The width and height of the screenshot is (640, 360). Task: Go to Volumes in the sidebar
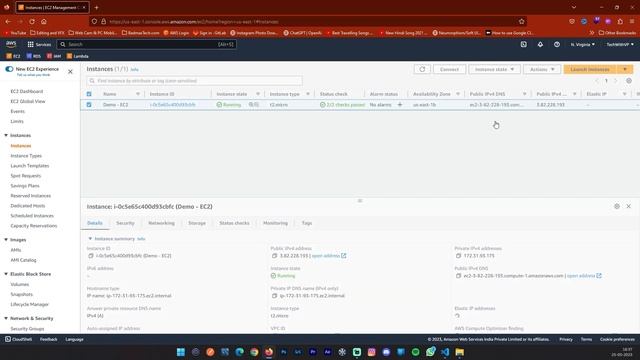[20, 284]
